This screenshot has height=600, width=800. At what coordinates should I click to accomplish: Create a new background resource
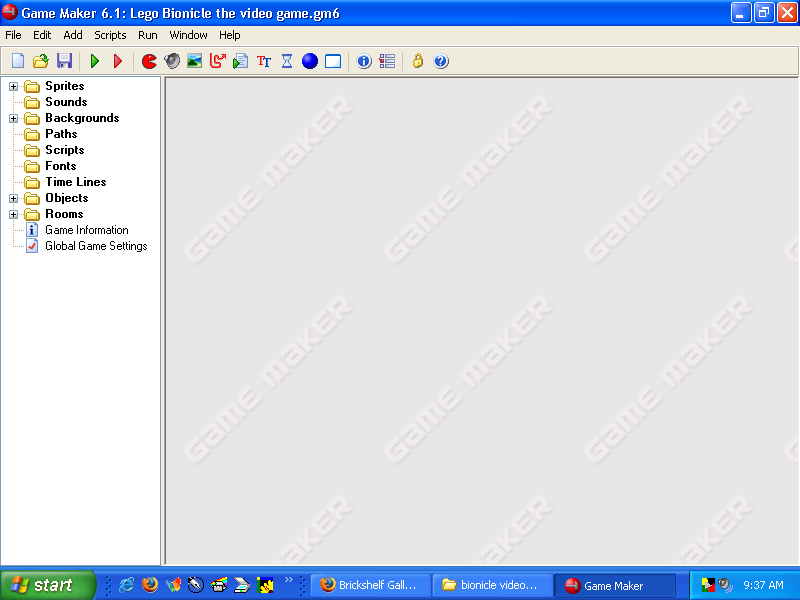(x=195, y=61)
